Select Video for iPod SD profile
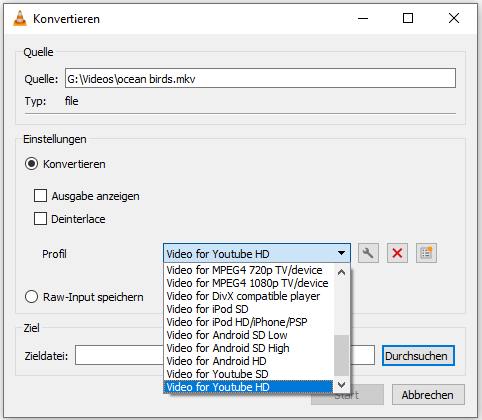The width and height of the screenshot is (482, 420). click(248, 309)
